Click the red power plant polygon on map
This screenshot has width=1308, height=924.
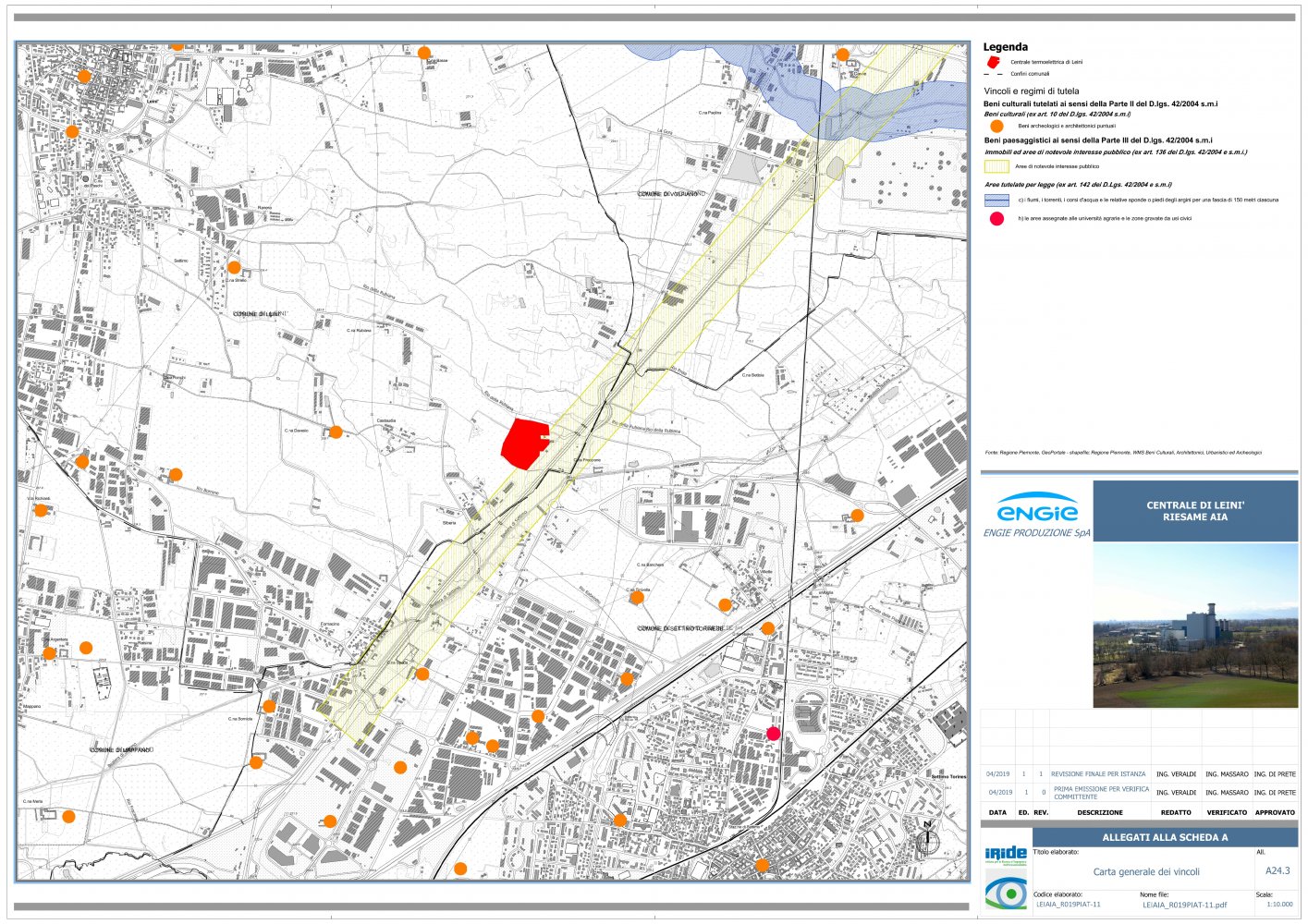click(x=524, y=443)
